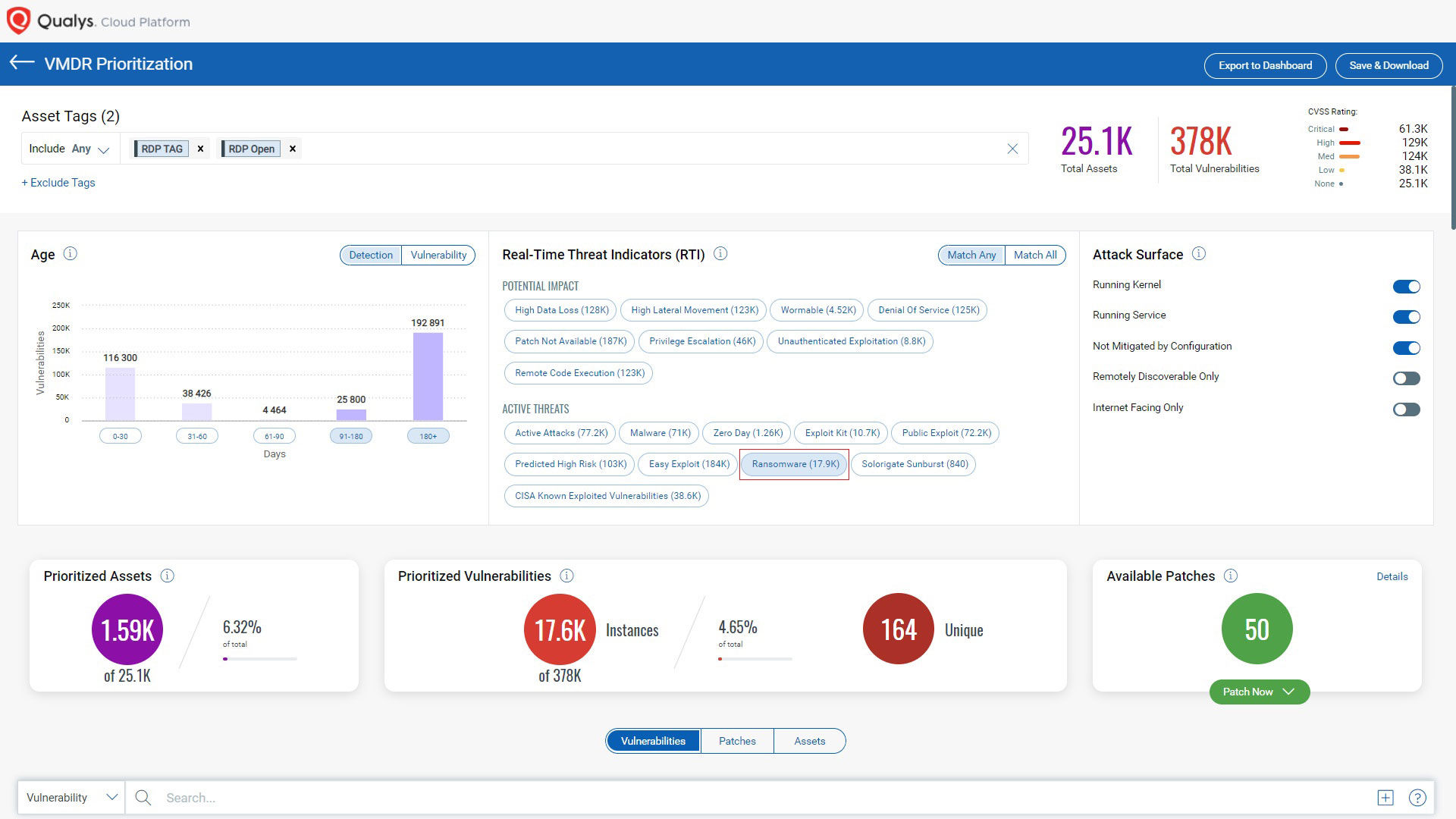The image size is (1456, 819).
Task: Select CISA Known Exploited Vulnerabilities indicator
Action: click(607, 496)
